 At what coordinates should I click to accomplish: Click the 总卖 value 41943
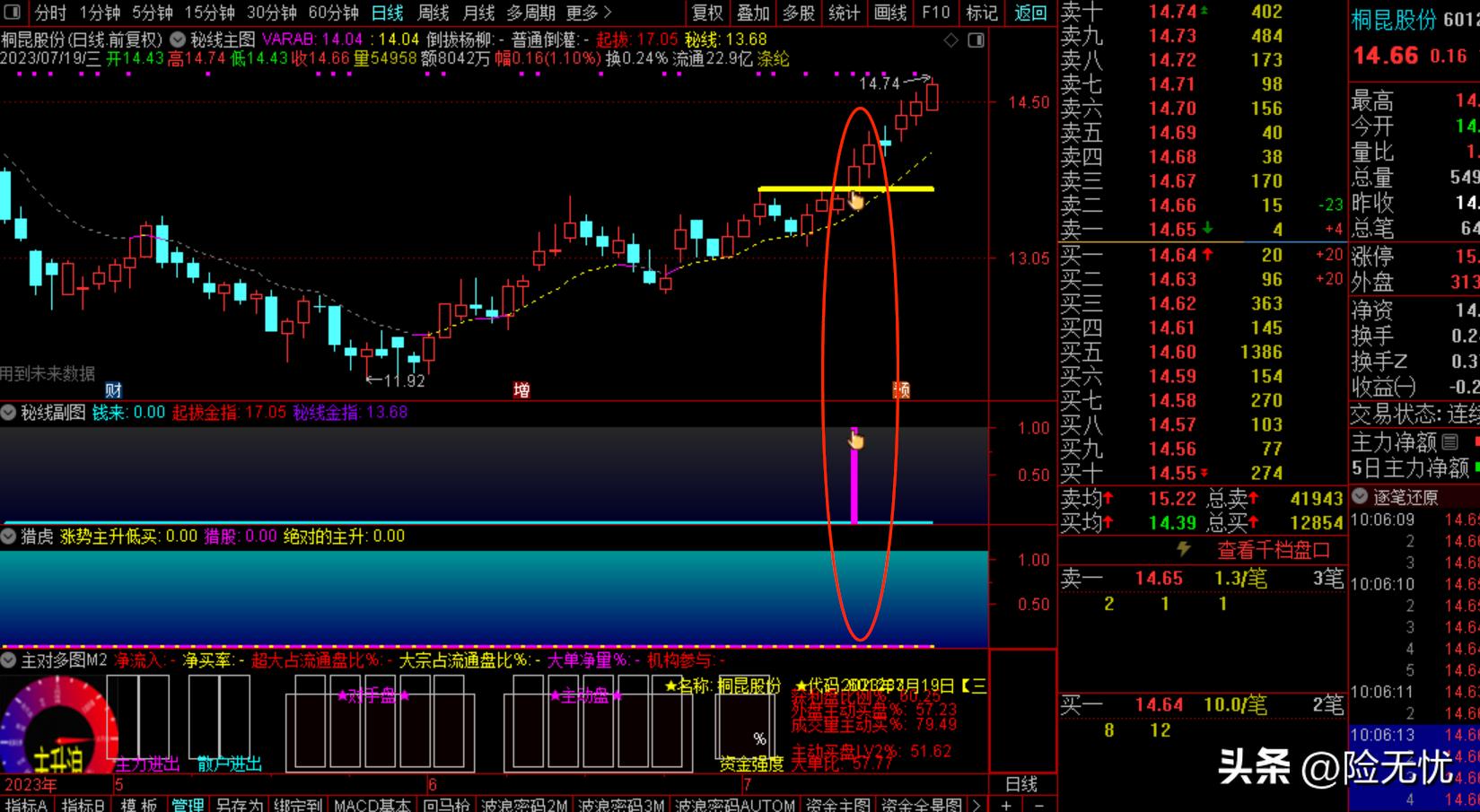(1317, 498)
